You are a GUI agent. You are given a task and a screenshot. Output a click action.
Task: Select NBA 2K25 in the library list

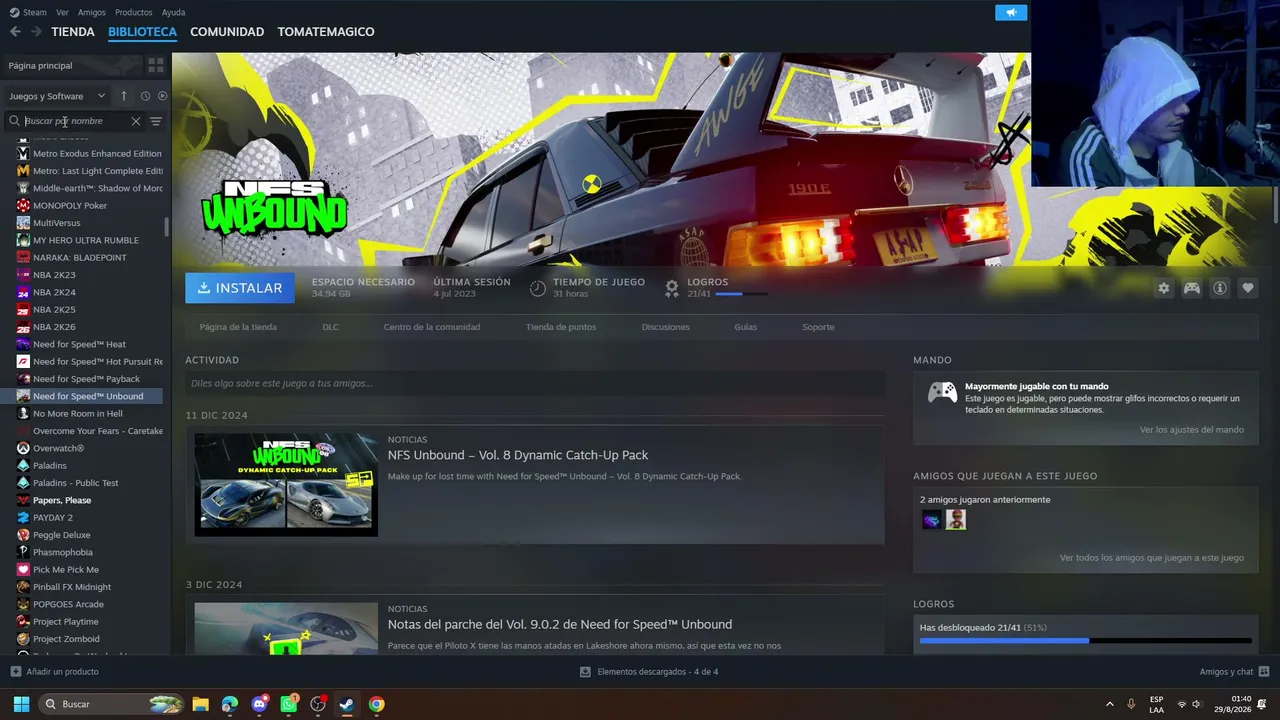coord(89,310)
